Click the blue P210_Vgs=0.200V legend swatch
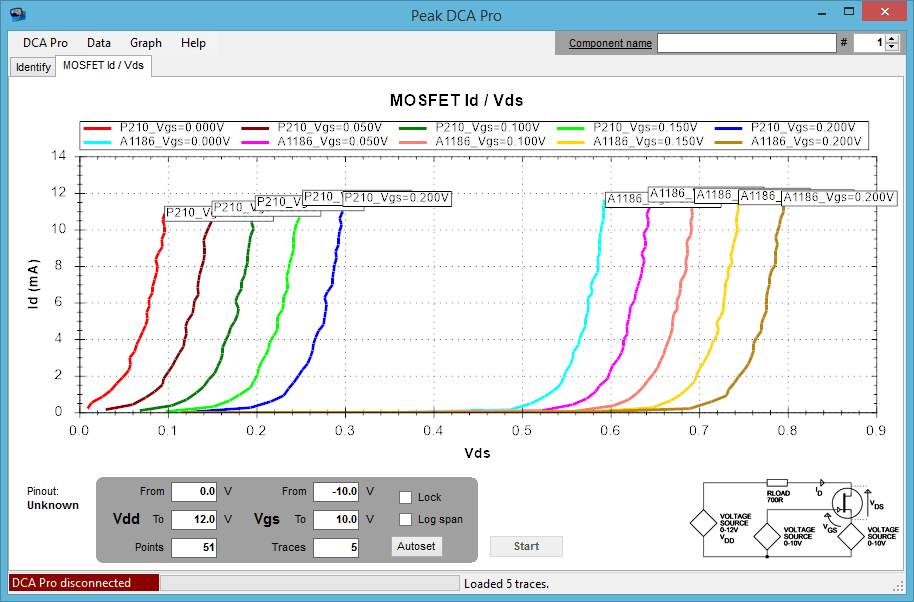The width and height of the screenshot is (914, 602). coord(729,128)
